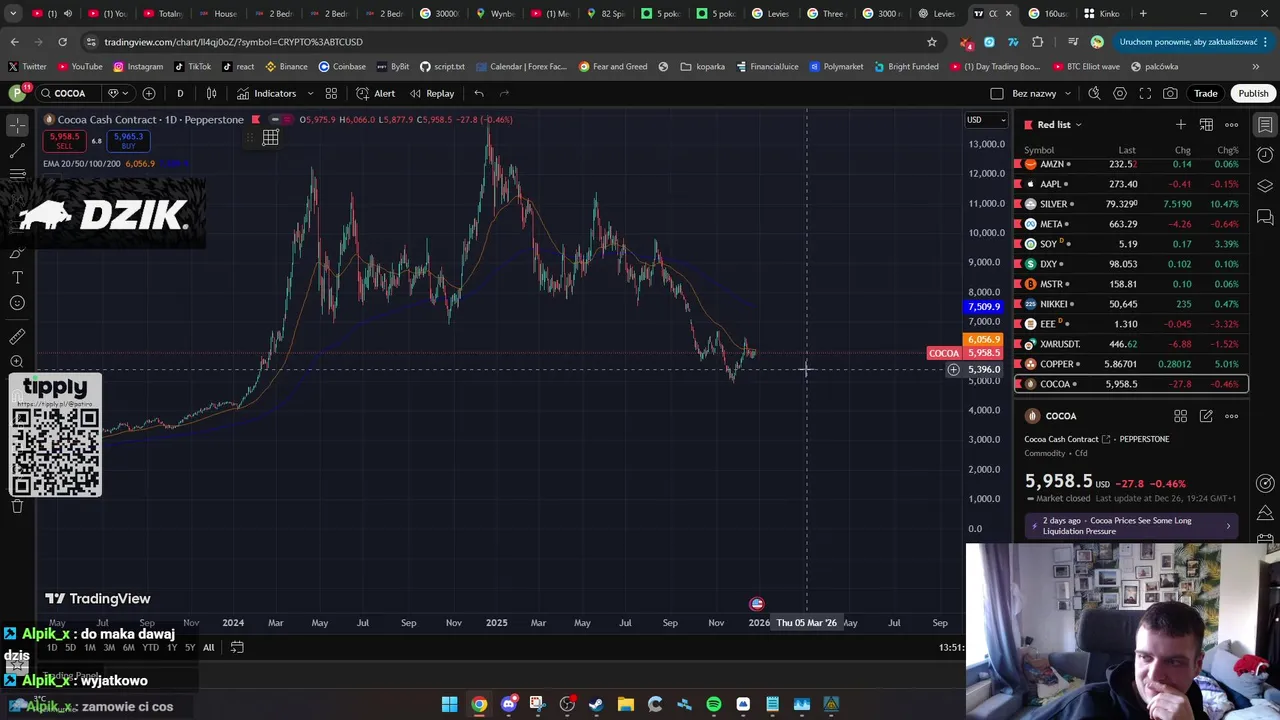Open the symbol search field dropdown
1280x720 pixels.
(116, 93)
